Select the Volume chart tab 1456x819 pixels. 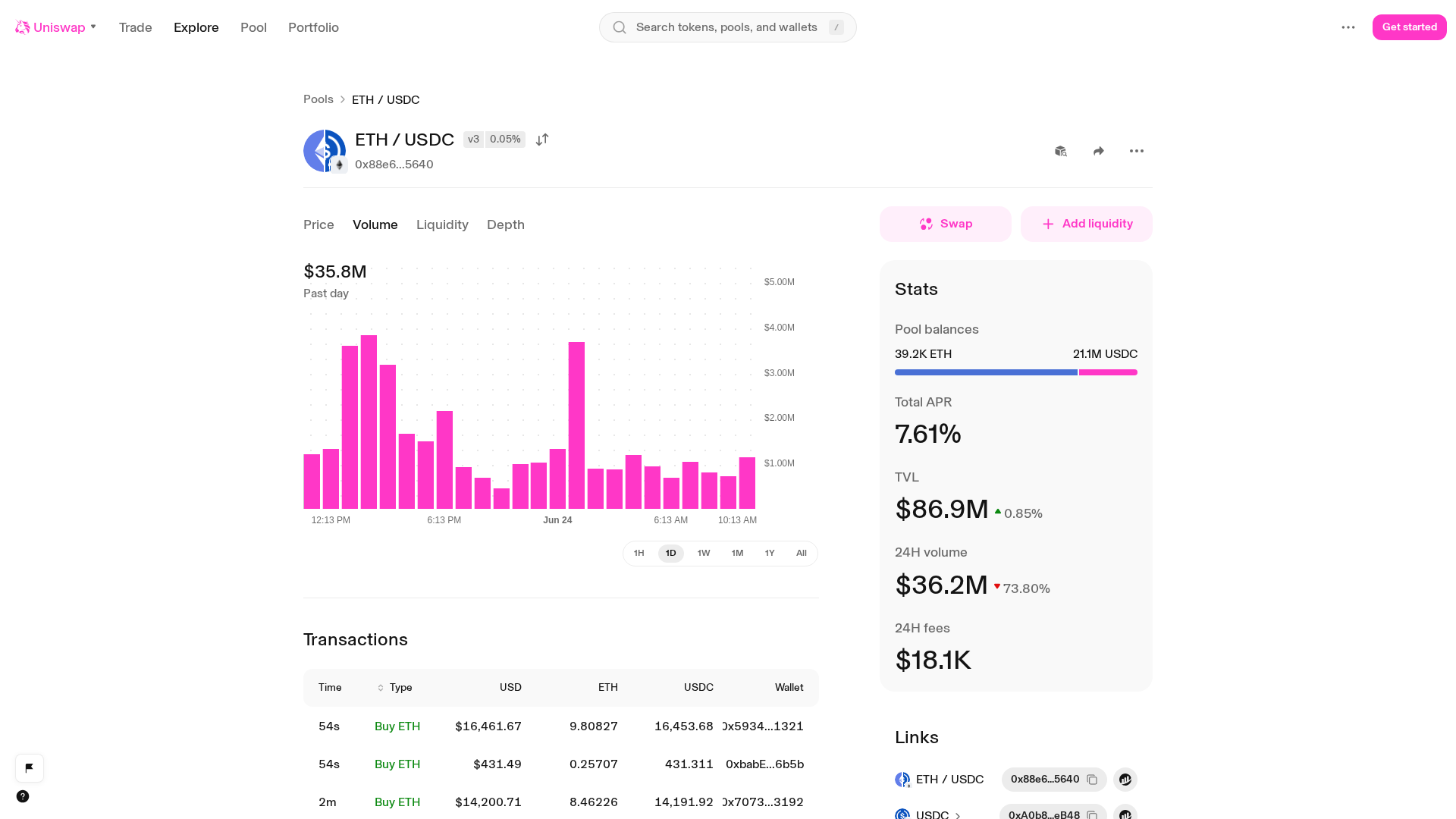(375, 224)
